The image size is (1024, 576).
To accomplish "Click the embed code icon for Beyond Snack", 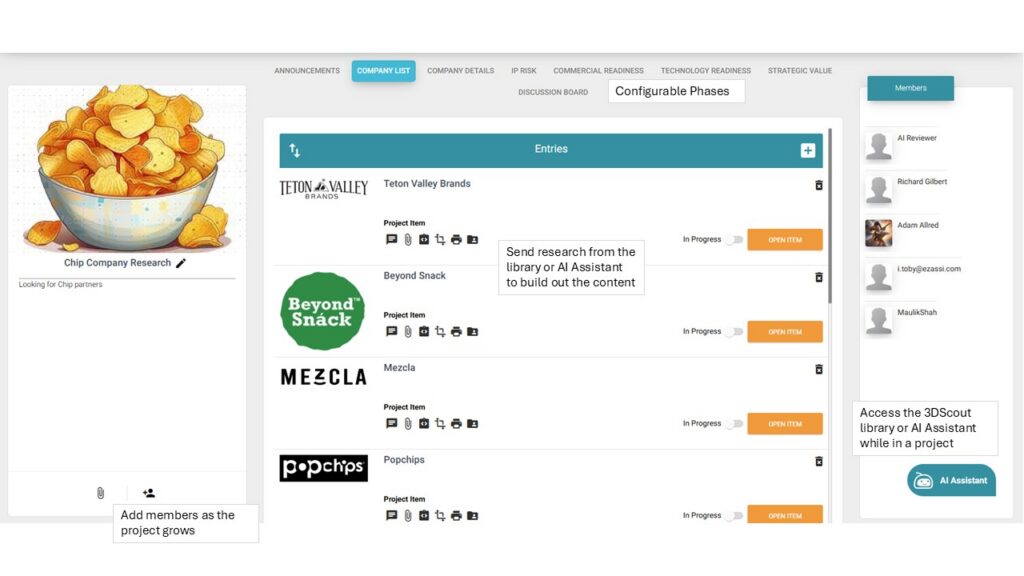I will [x=424, y=332].
